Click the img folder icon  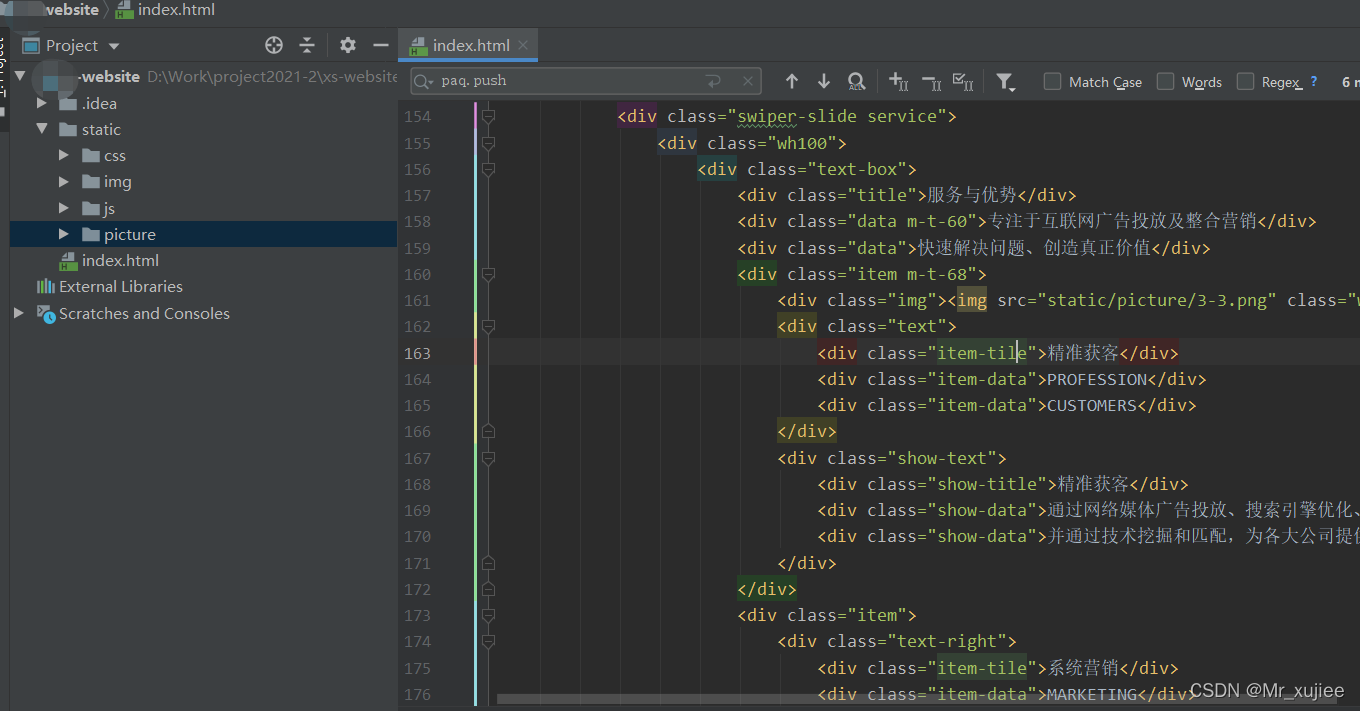coord(90,181)
